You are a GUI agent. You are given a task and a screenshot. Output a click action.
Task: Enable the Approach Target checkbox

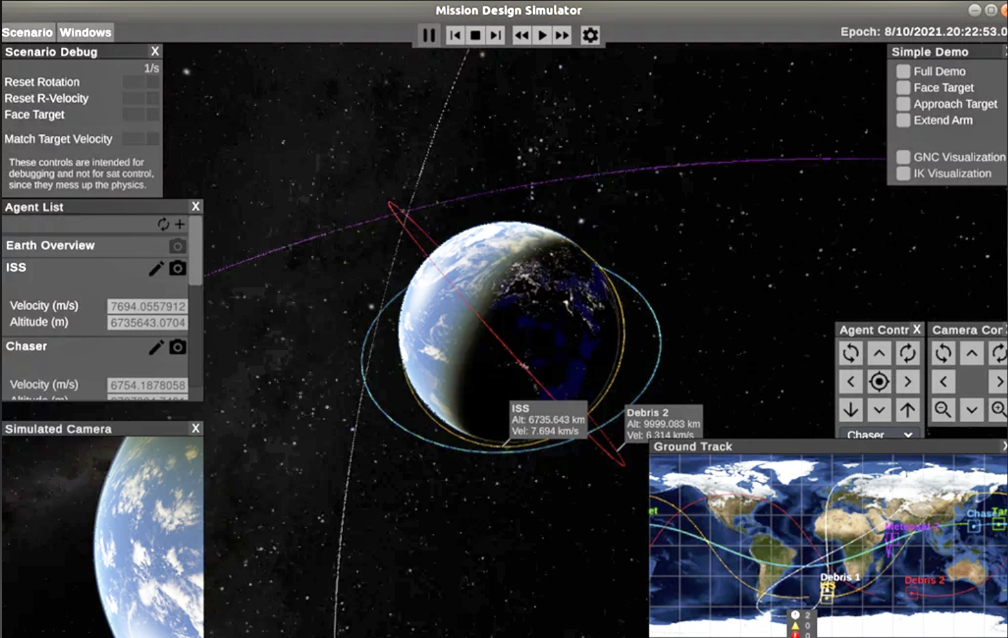click(903, 104)
